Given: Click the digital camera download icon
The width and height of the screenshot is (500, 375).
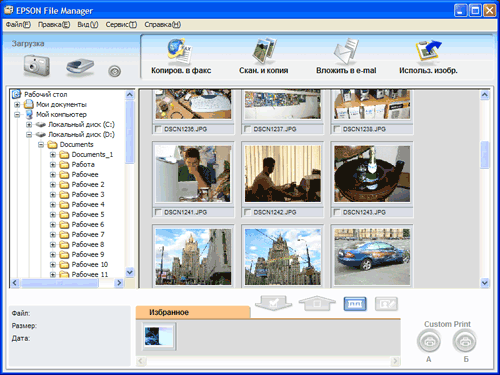Looking at the screenshot, I should click(x=37, y=65).
